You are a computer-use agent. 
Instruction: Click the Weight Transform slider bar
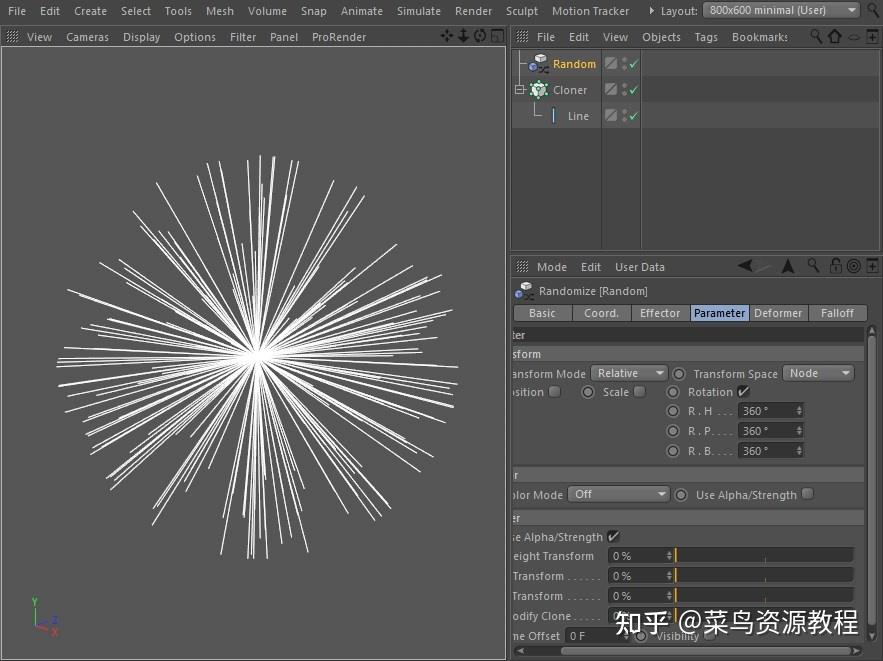tap(764, 556)
